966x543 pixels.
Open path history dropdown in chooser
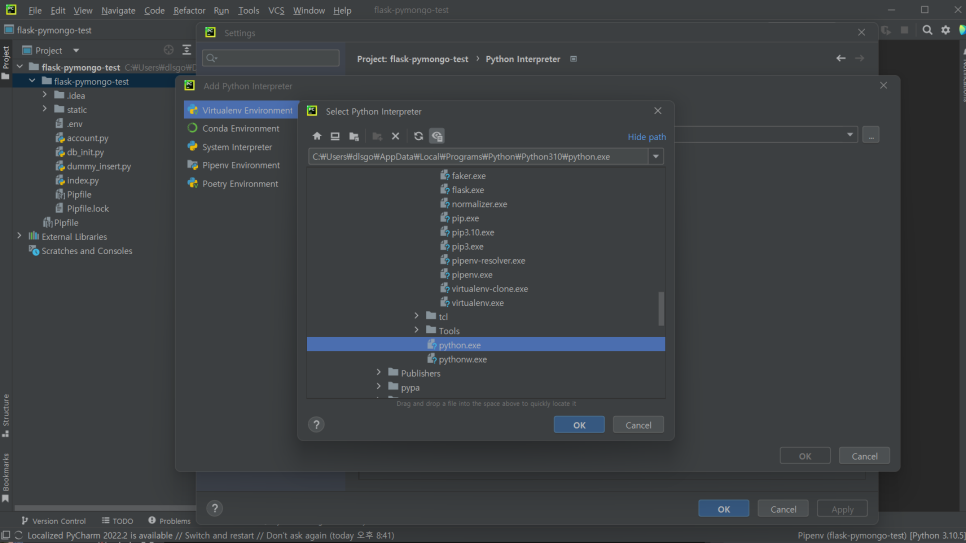[656, 157]
